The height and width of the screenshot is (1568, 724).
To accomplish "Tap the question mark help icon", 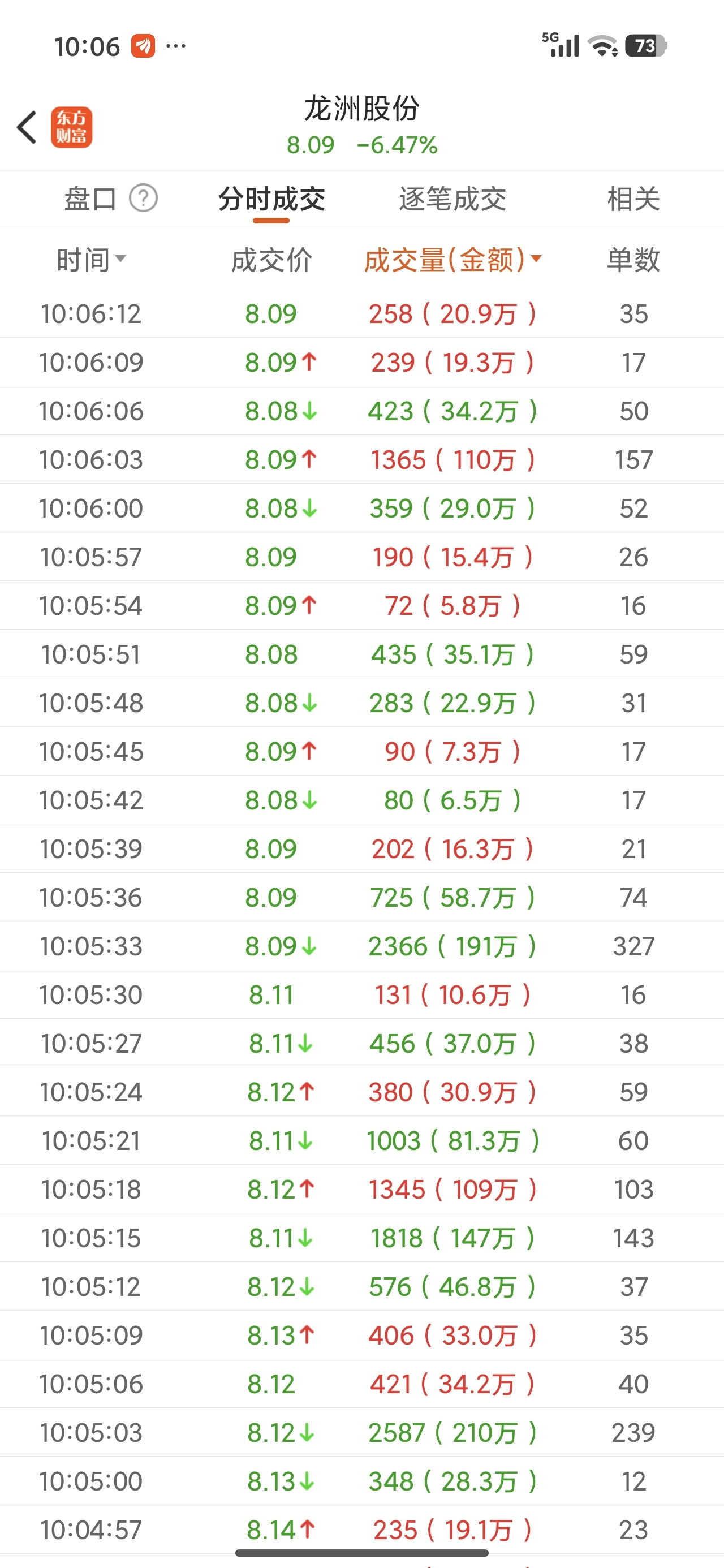I will pyautogui.click(x=144, y=199).
